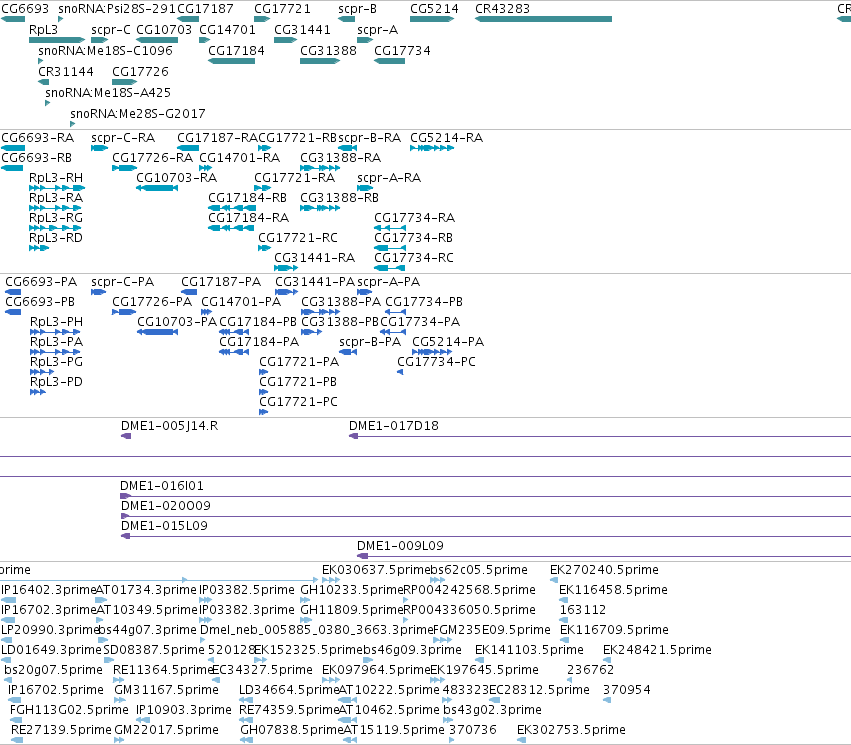851x745 pixels.
Task: Select snoRNA:Me18S-C1096 feature
Action: [x=41, y=61]
